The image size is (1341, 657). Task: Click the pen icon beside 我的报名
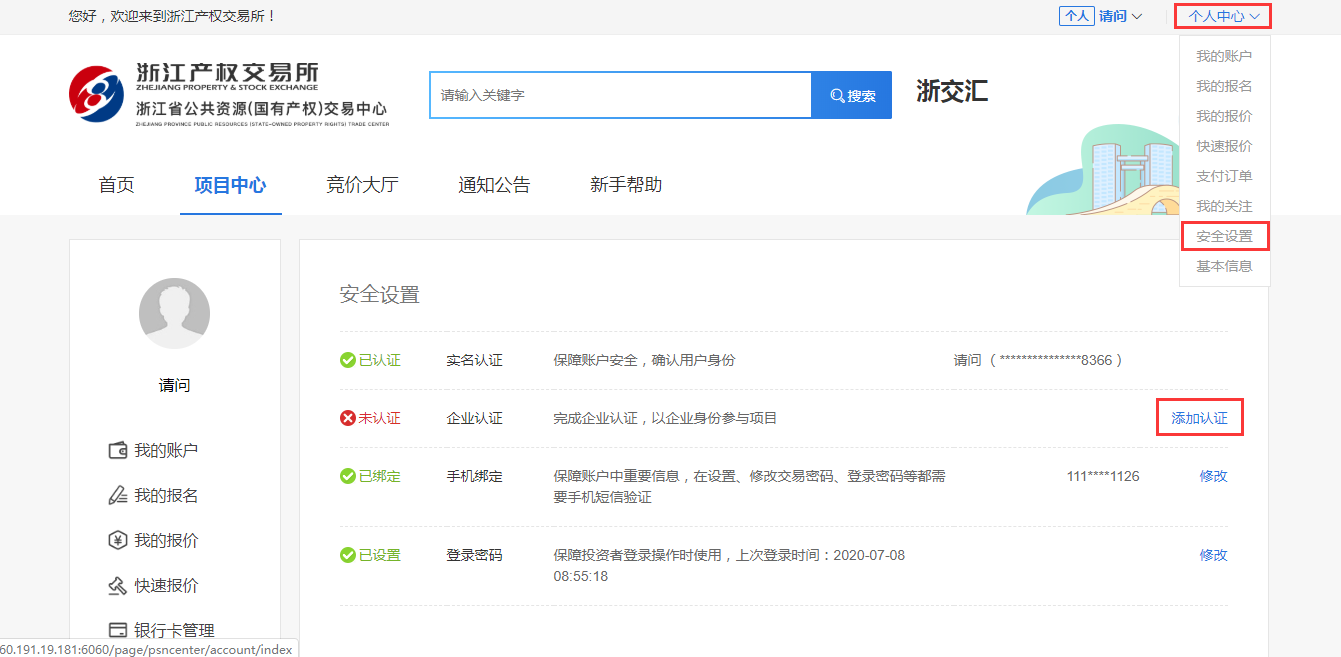[x=117, y=495]
